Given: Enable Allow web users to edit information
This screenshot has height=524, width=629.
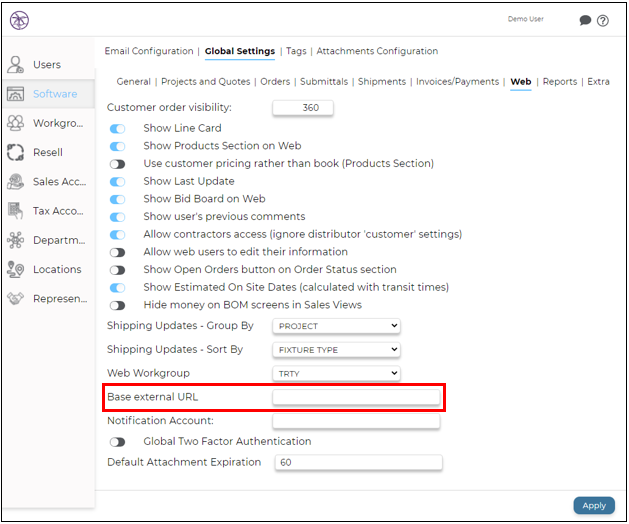Looking at the screenshot, I should pyautogui.click(x=118, y=252).
